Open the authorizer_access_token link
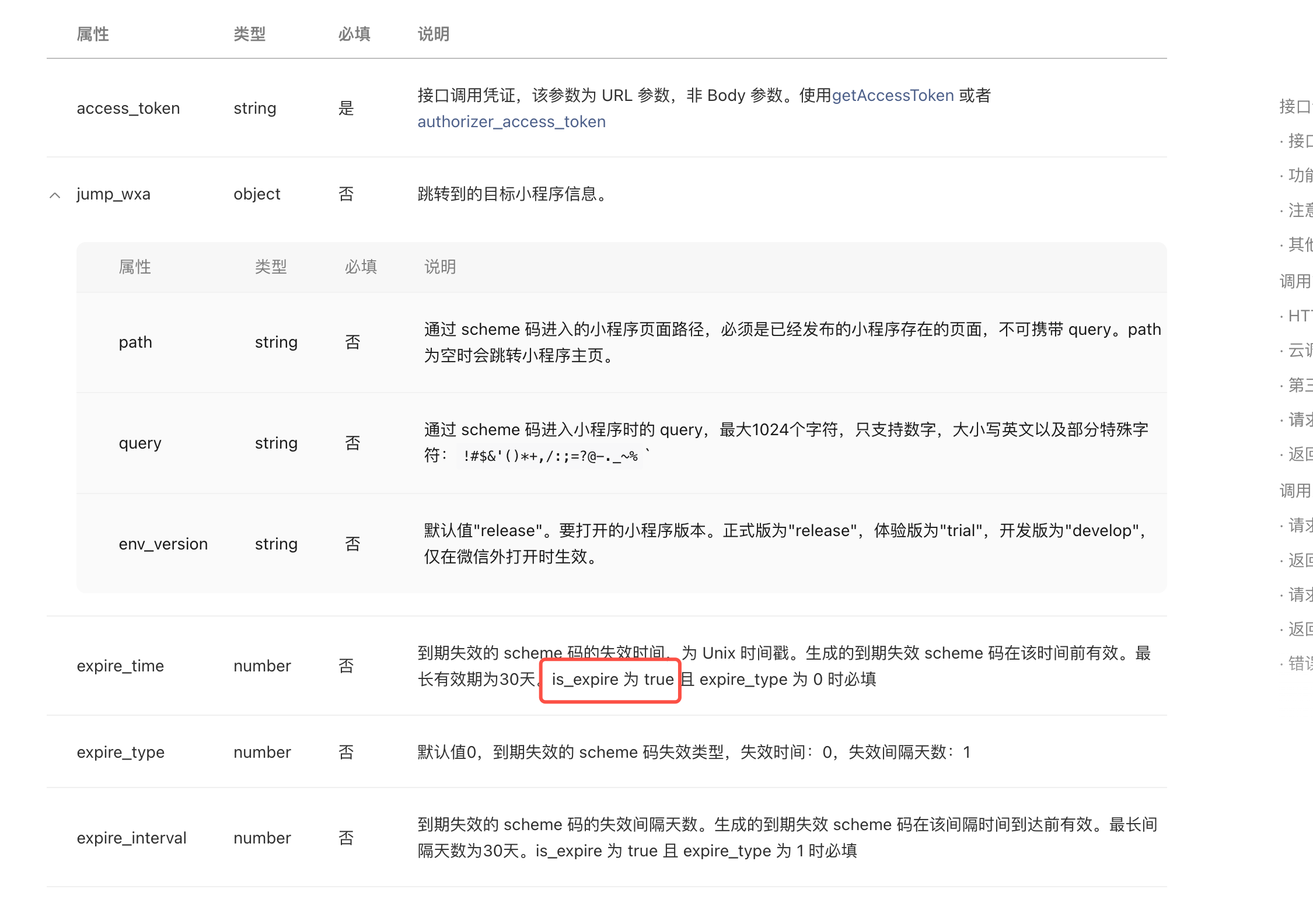The image size is (1313, 924). [511, 122]
